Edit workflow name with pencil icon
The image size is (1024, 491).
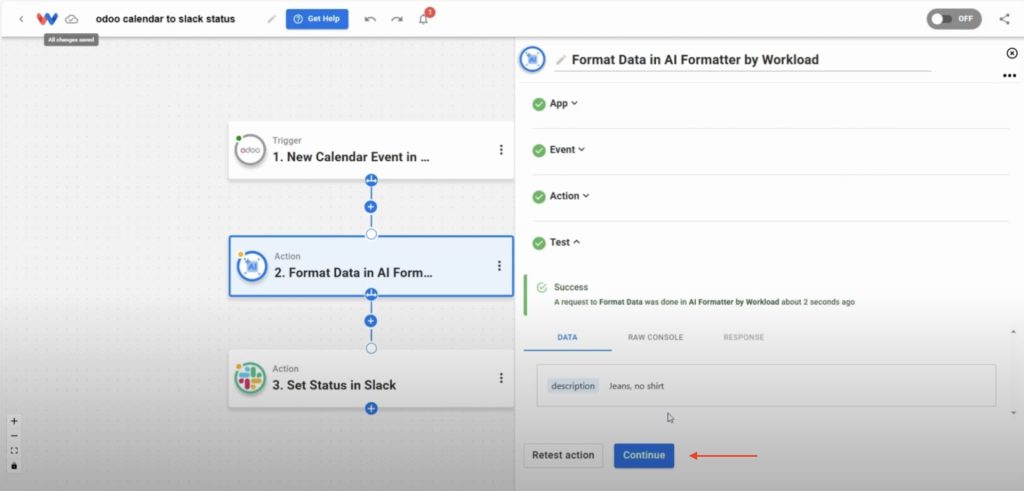[272, 19]
